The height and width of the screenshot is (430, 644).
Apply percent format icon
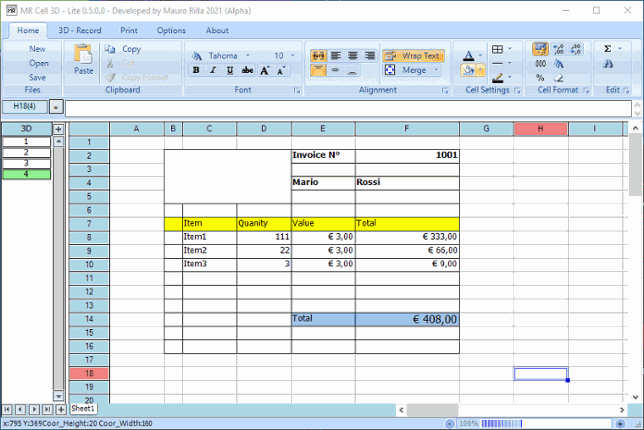(x=540, y=77)
